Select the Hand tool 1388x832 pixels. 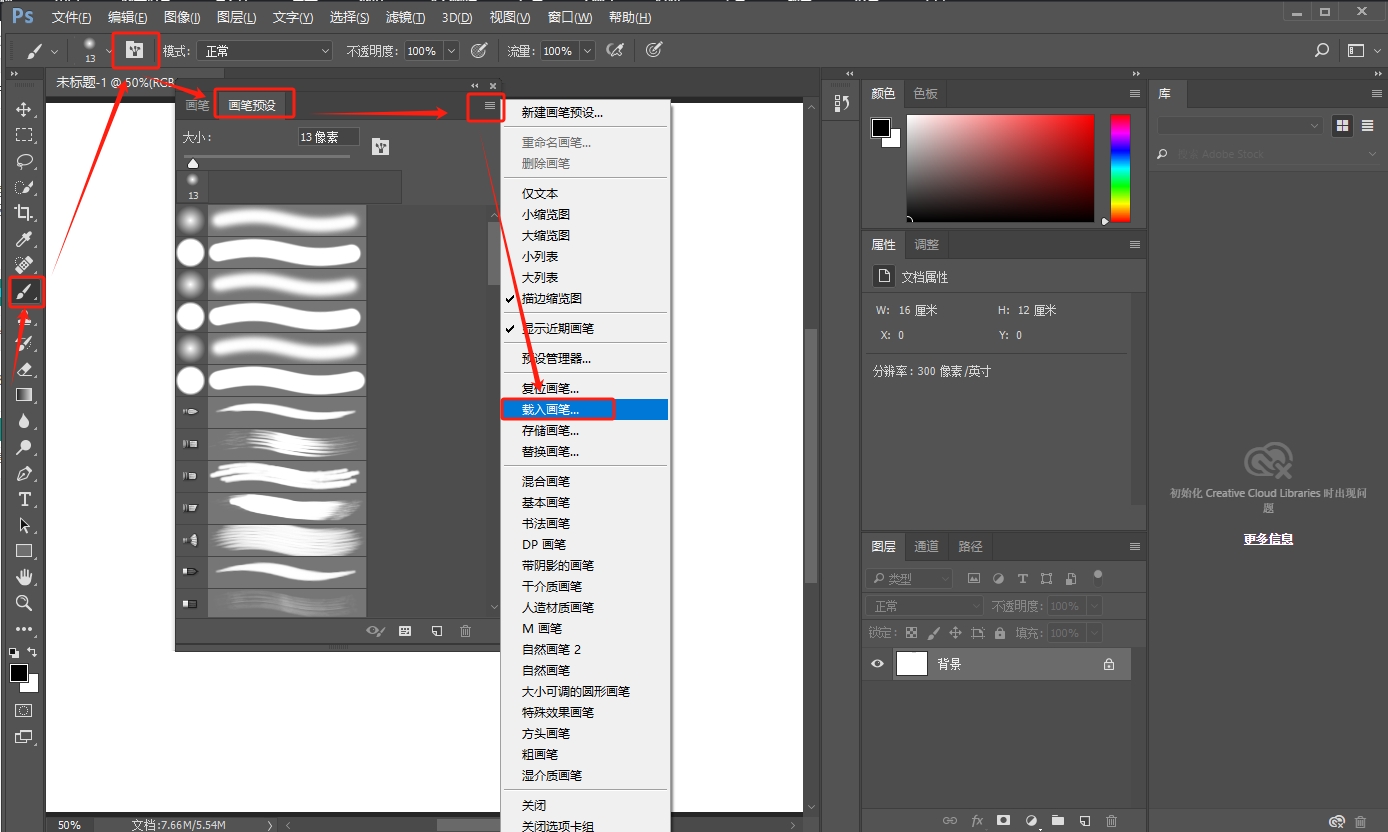tap(25, 577)
